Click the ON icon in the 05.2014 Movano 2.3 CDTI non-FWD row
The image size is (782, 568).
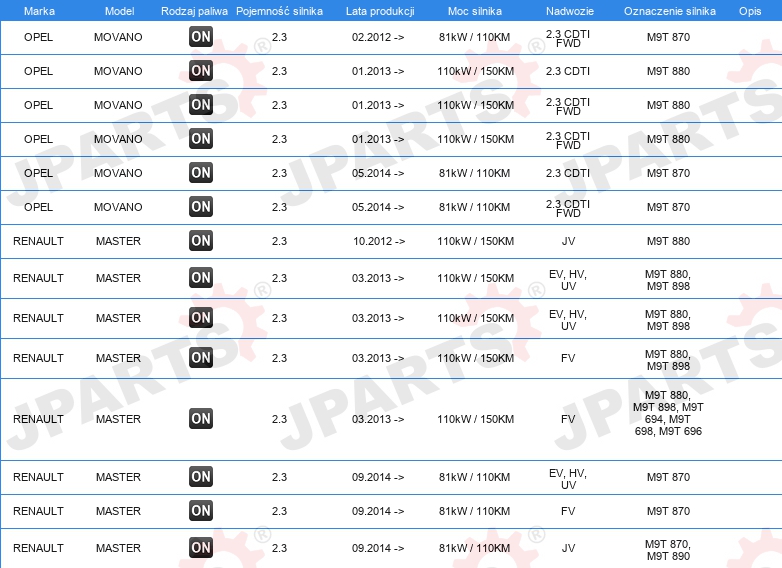201,173
